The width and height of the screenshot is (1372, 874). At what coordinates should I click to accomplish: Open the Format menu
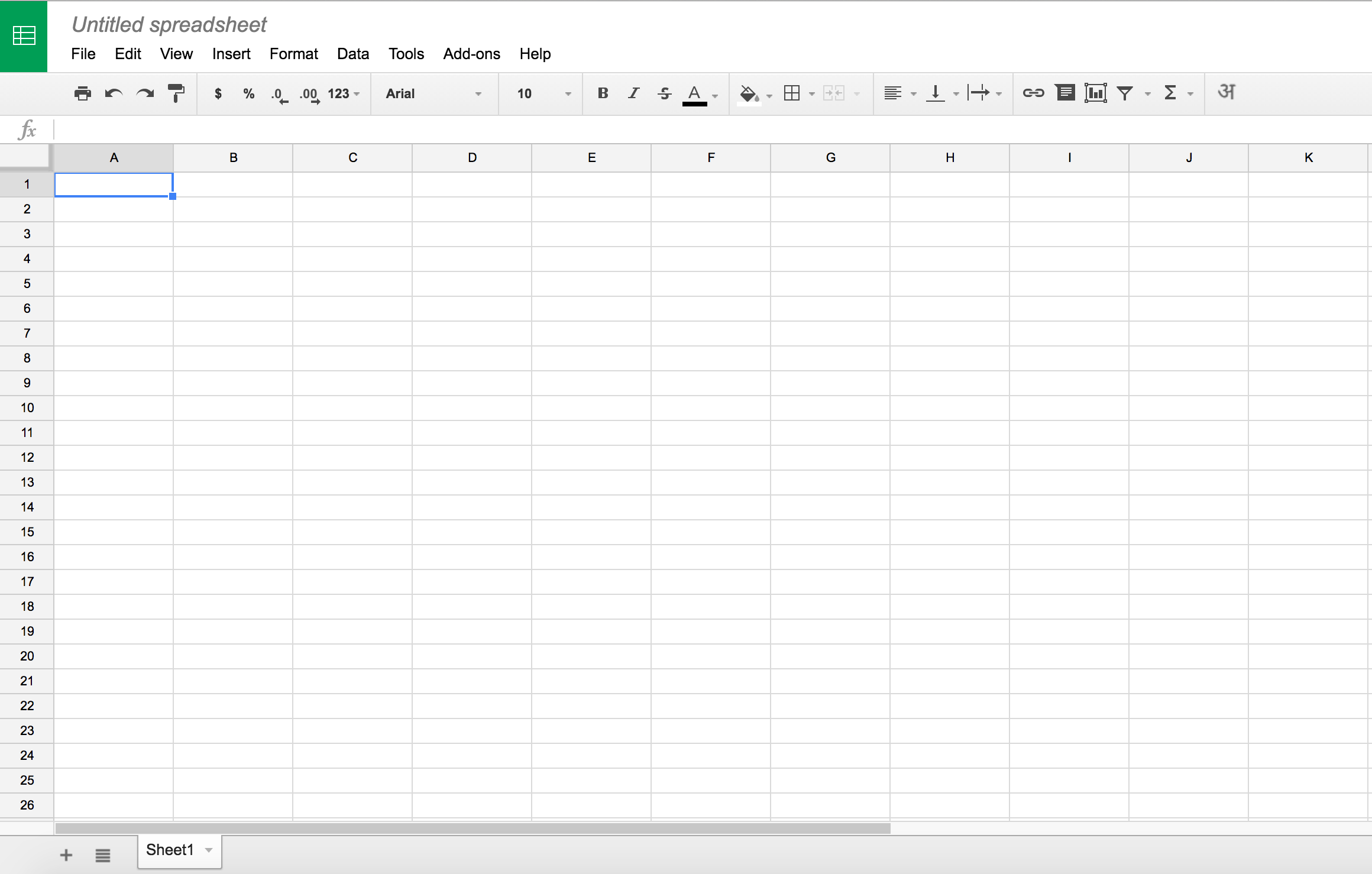pos(294,54)
